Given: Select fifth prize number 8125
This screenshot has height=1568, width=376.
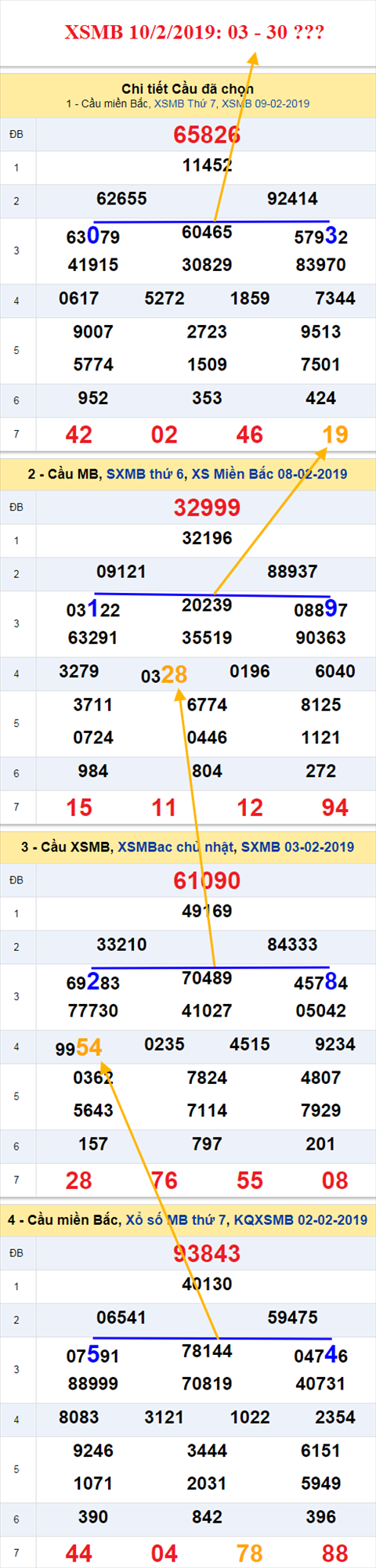Looking at the screenshot, I should pyautogui.click(x=321, y=705).
